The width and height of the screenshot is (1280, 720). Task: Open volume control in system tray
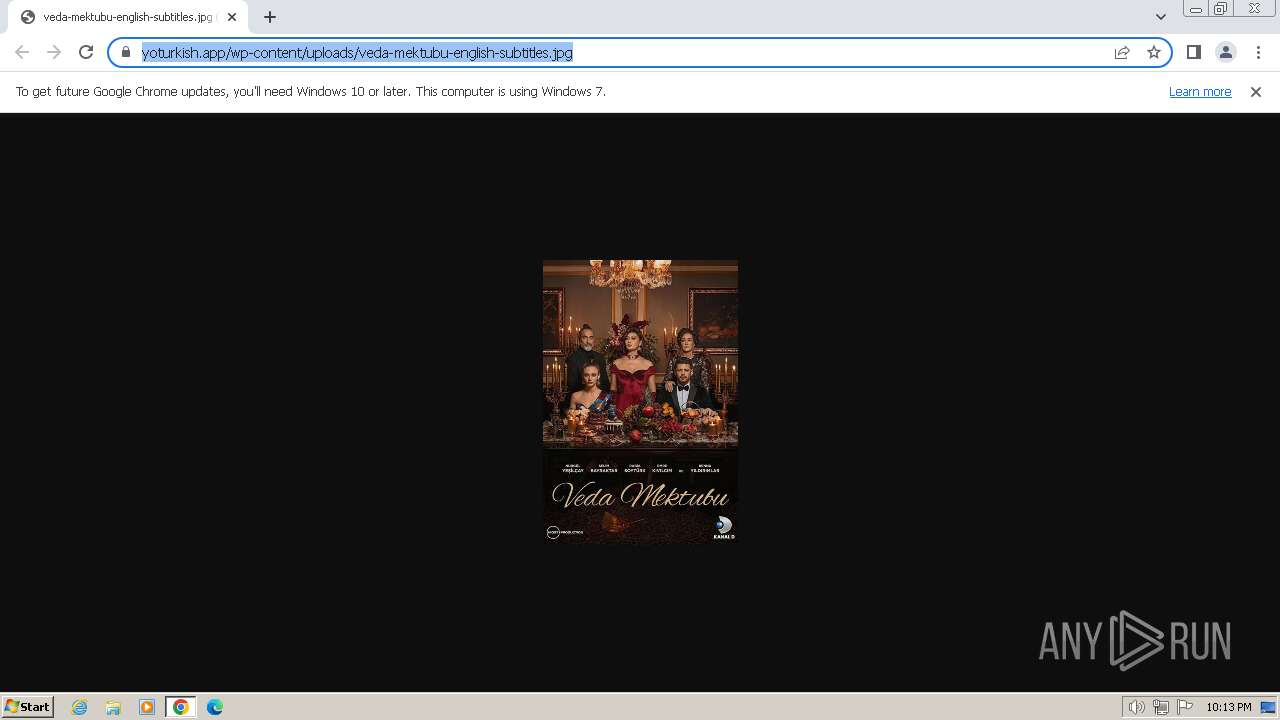click(x=1136, y=707)
